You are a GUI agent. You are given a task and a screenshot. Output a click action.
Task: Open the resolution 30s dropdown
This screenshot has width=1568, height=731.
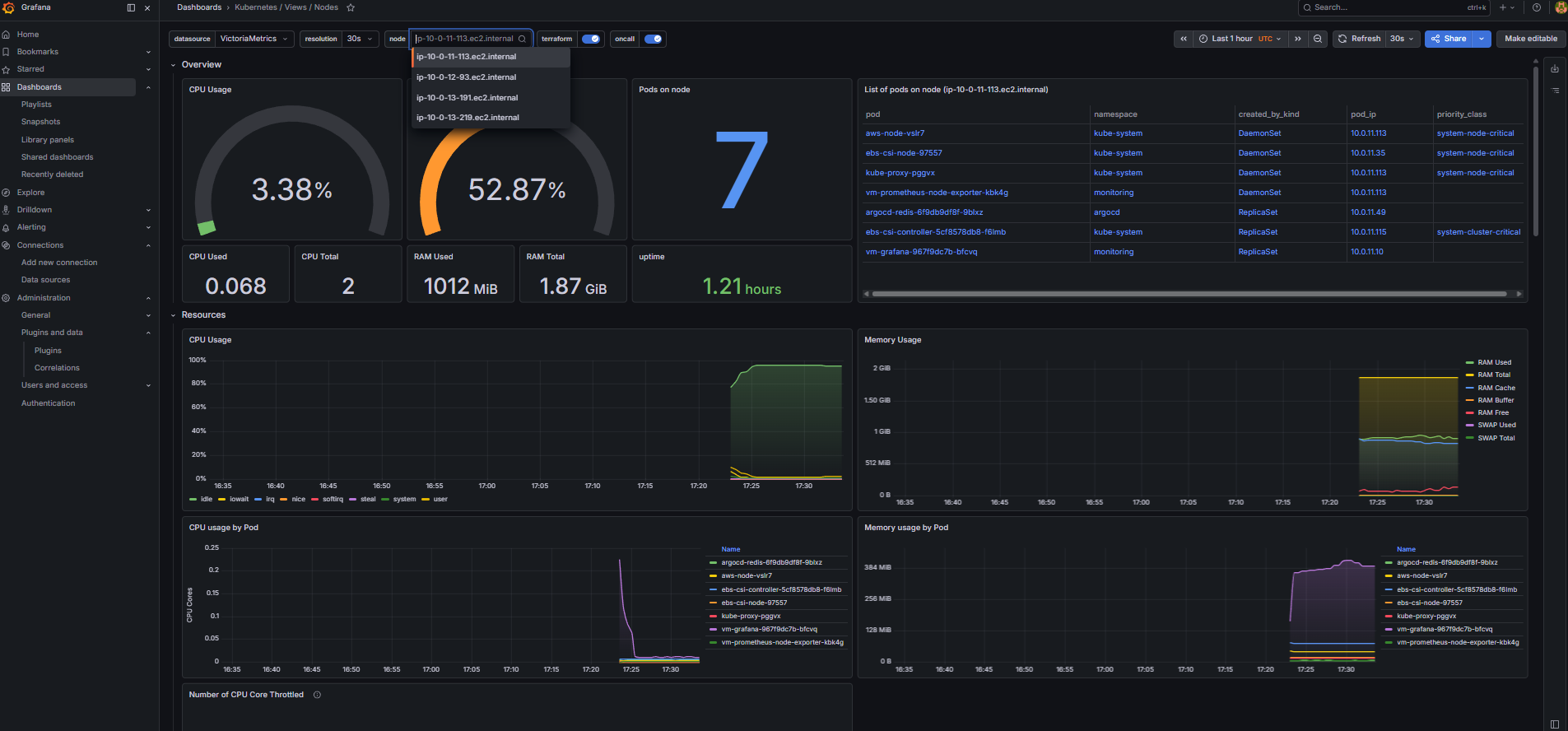(360, 39)
